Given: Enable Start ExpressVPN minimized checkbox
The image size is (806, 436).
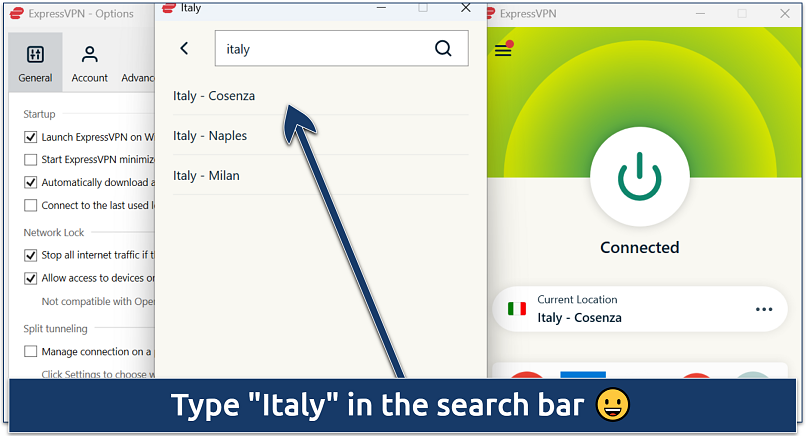Looking at the screenshot, I should [31, 160].
